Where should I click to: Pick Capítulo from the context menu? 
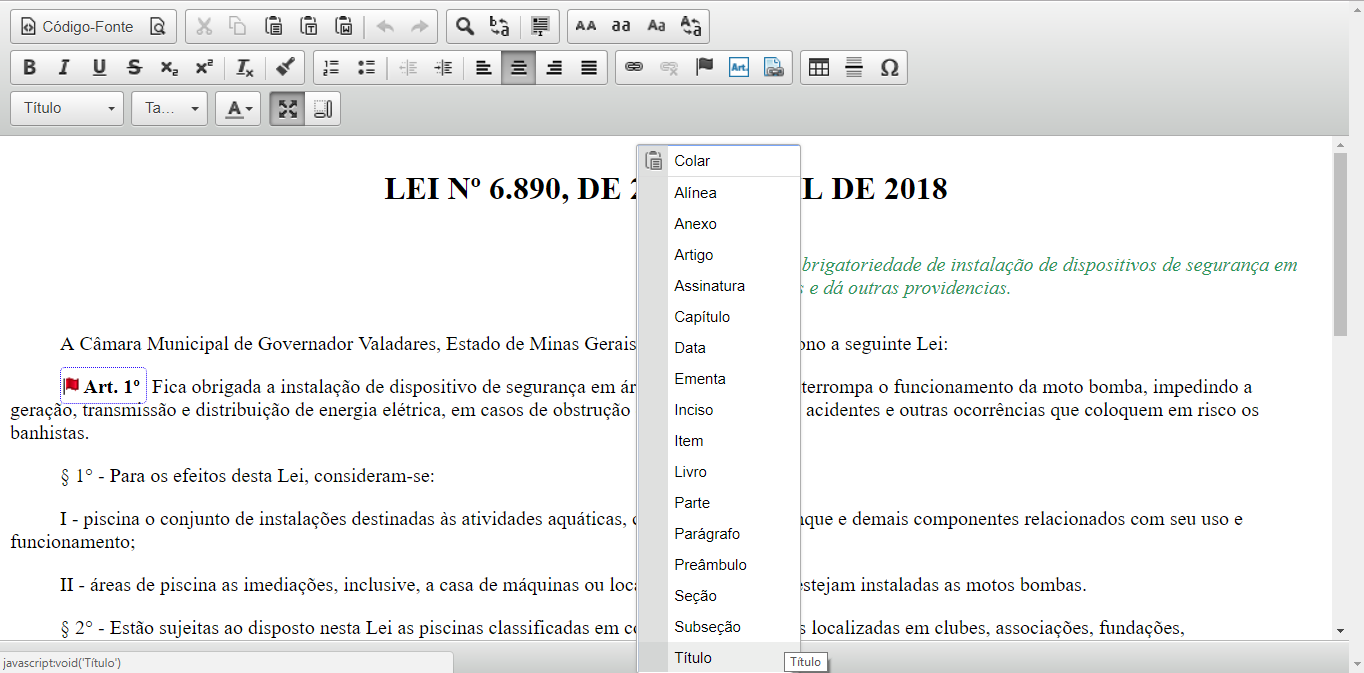tap(719, 317)
